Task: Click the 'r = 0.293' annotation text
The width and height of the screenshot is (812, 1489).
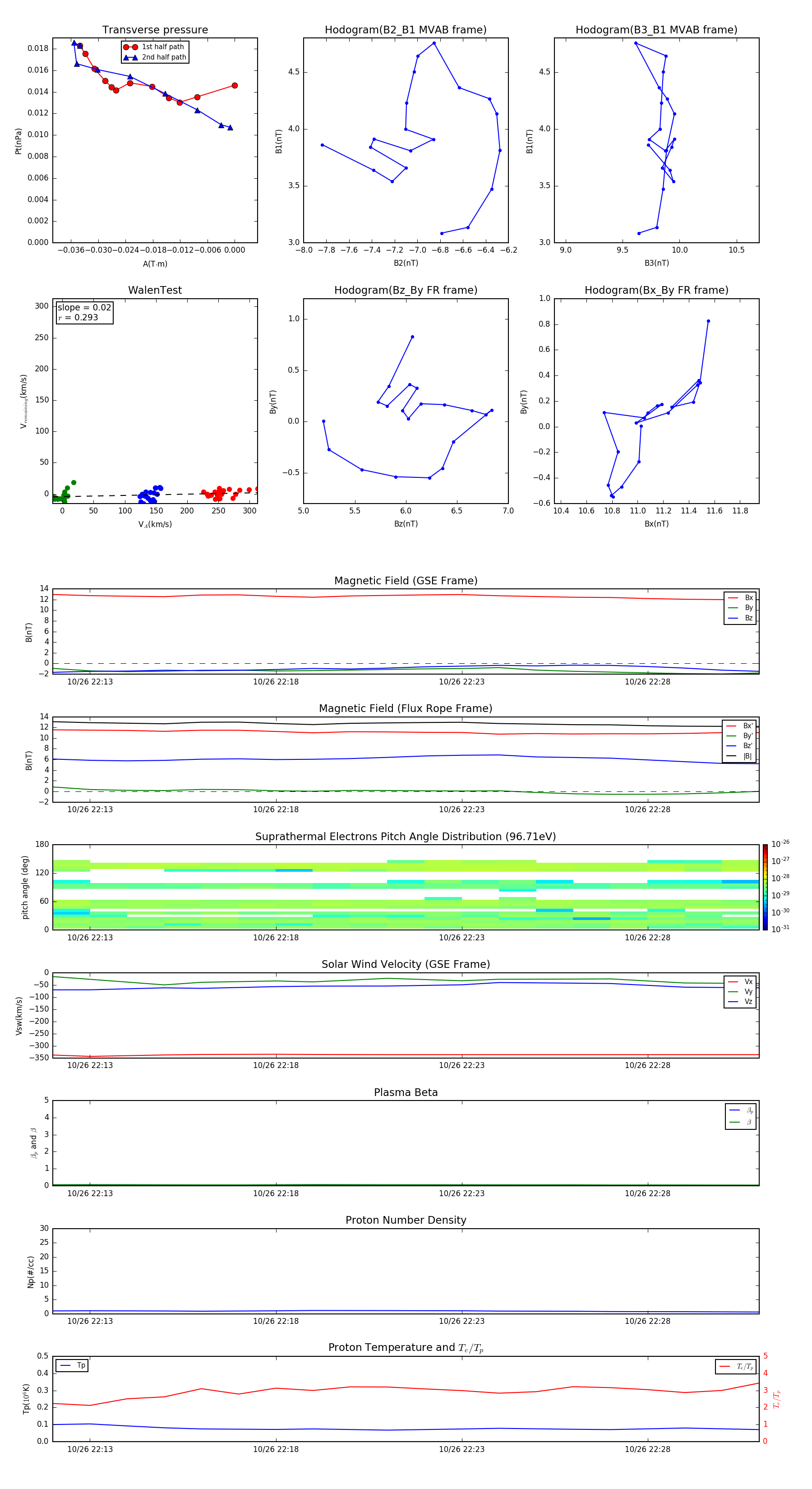Action: point(78,317)
